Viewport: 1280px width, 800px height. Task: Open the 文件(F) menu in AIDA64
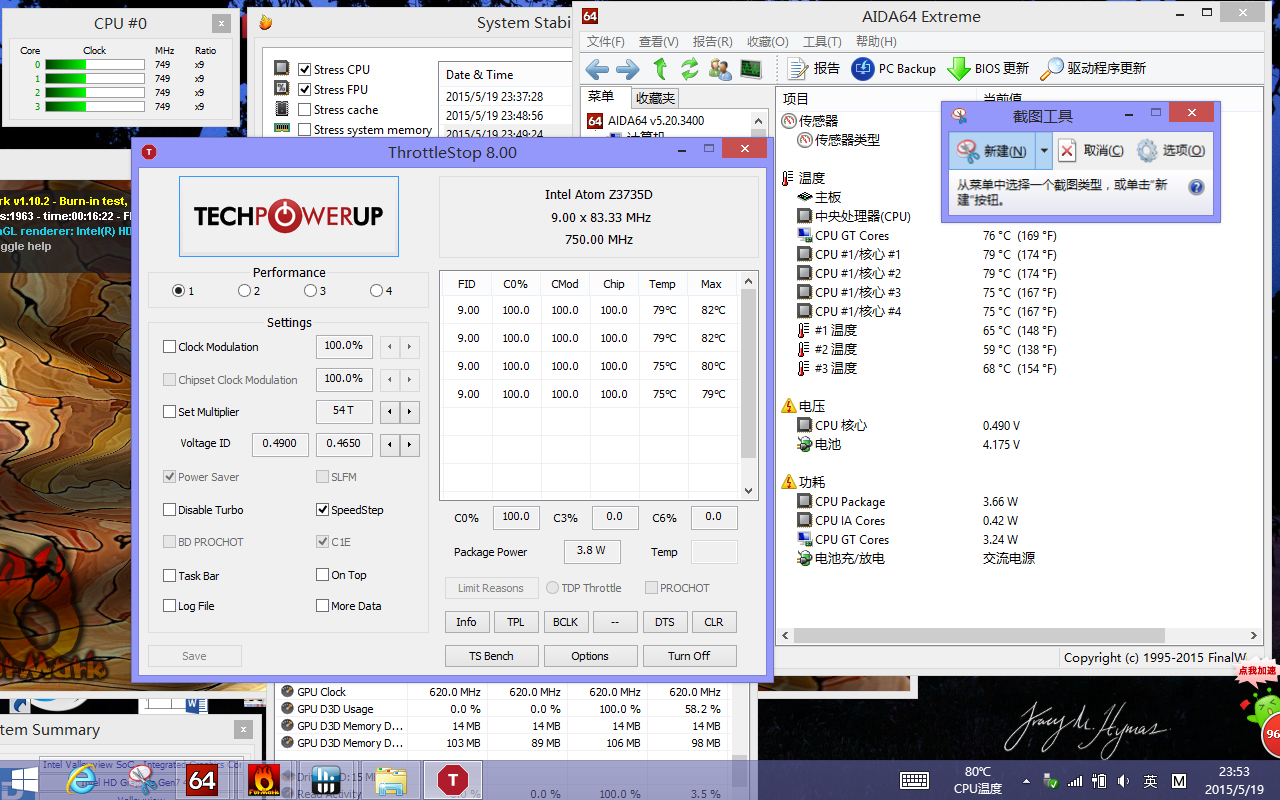point(605,41)
